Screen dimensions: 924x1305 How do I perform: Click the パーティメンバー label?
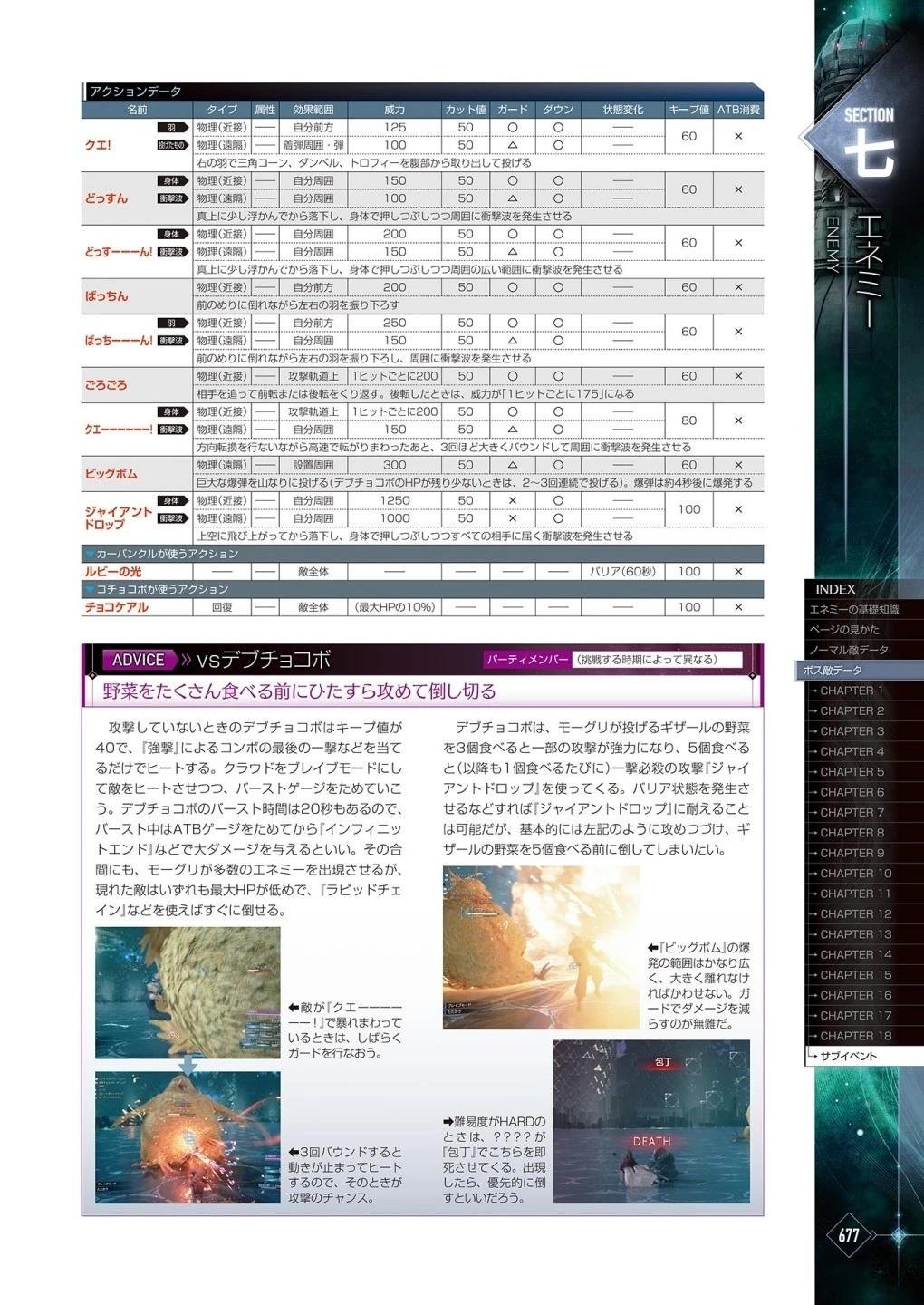pos(527,660)
